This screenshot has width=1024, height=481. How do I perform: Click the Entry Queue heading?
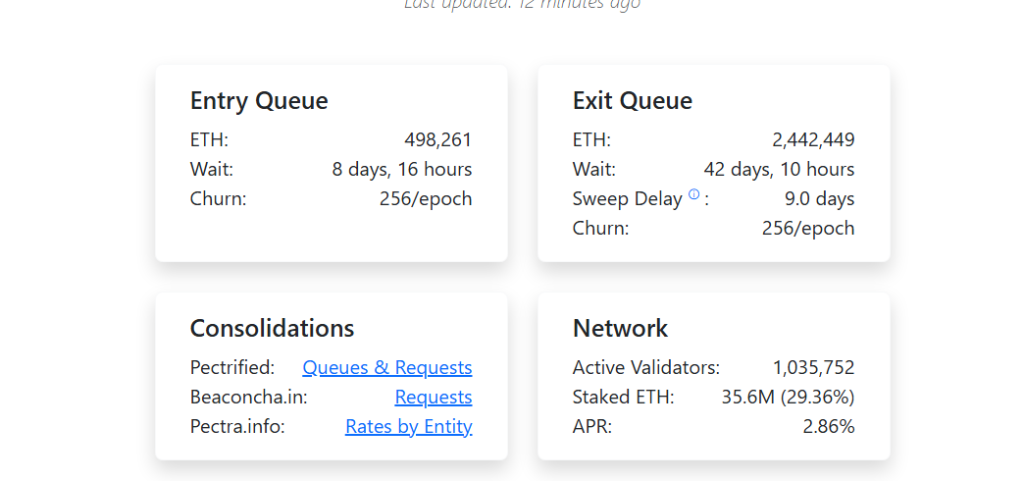click(259, 101)
